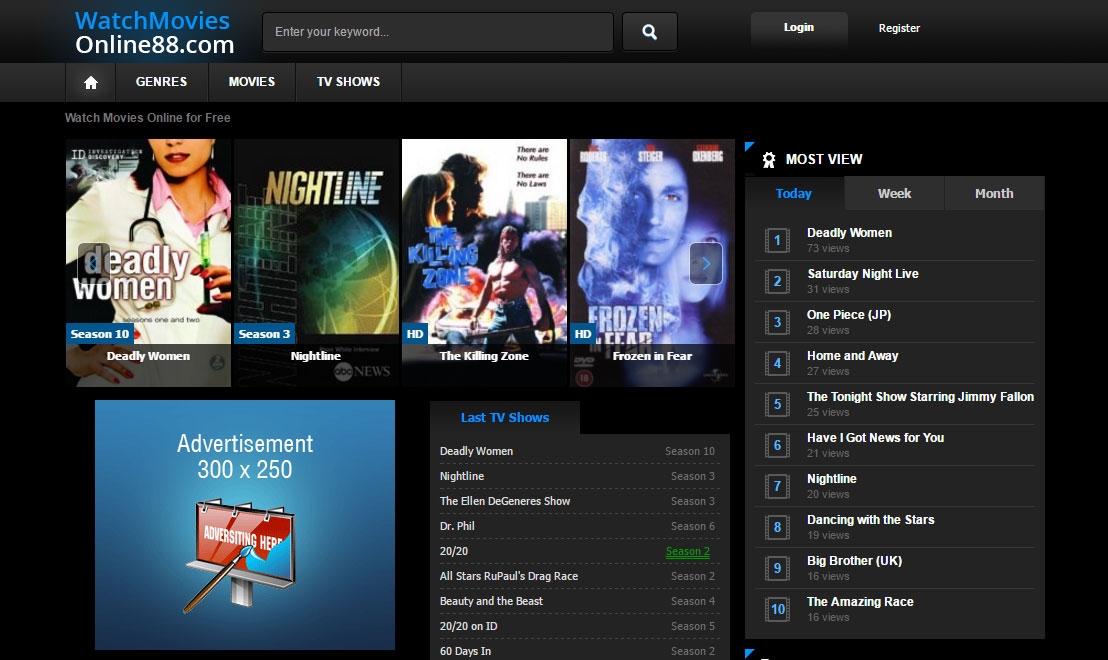The width and height of the screenshot is (1108, 660).
Task: Click Season 3 badge on Nightline poster
Action: tap(264, 334)
